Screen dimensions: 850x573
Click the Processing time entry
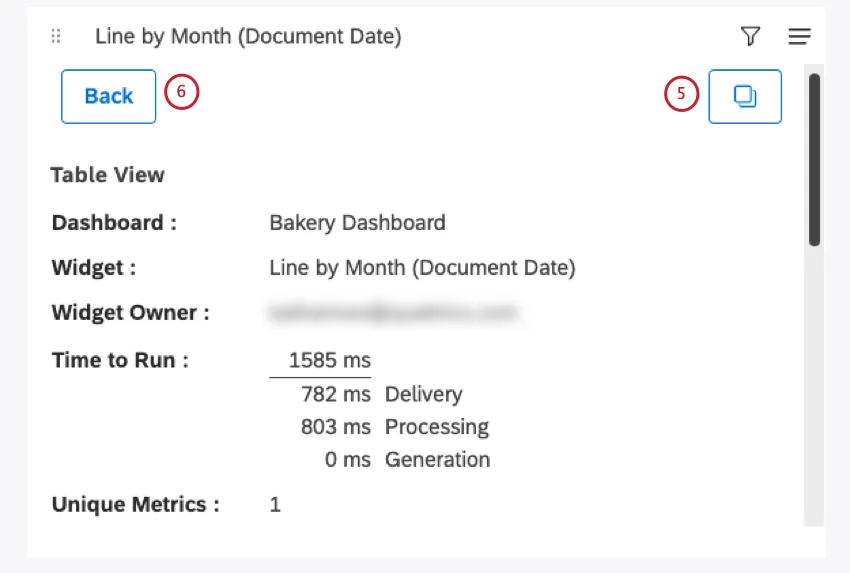(394, 427)
